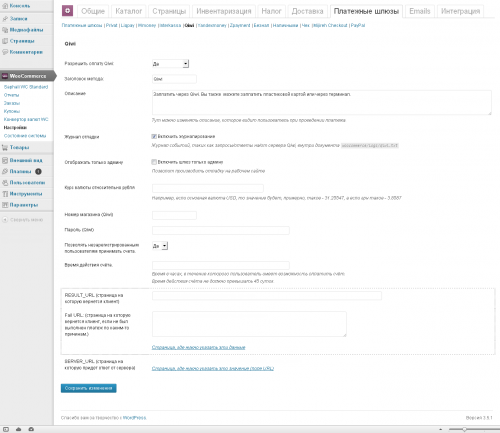Viewport: 500px width, 433px height.
Task: Open the unregistered users accept invoices dropdown
Action: click(160, 246)
